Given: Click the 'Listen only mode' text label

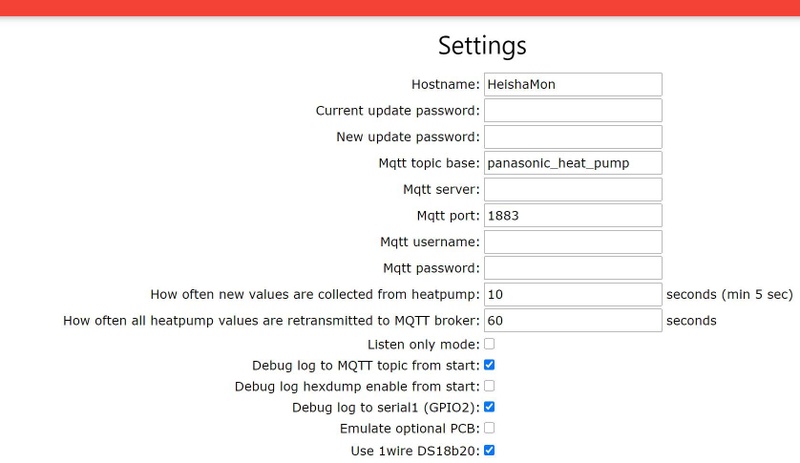Looking at the screenshot, I should click(x=424, y=344).
